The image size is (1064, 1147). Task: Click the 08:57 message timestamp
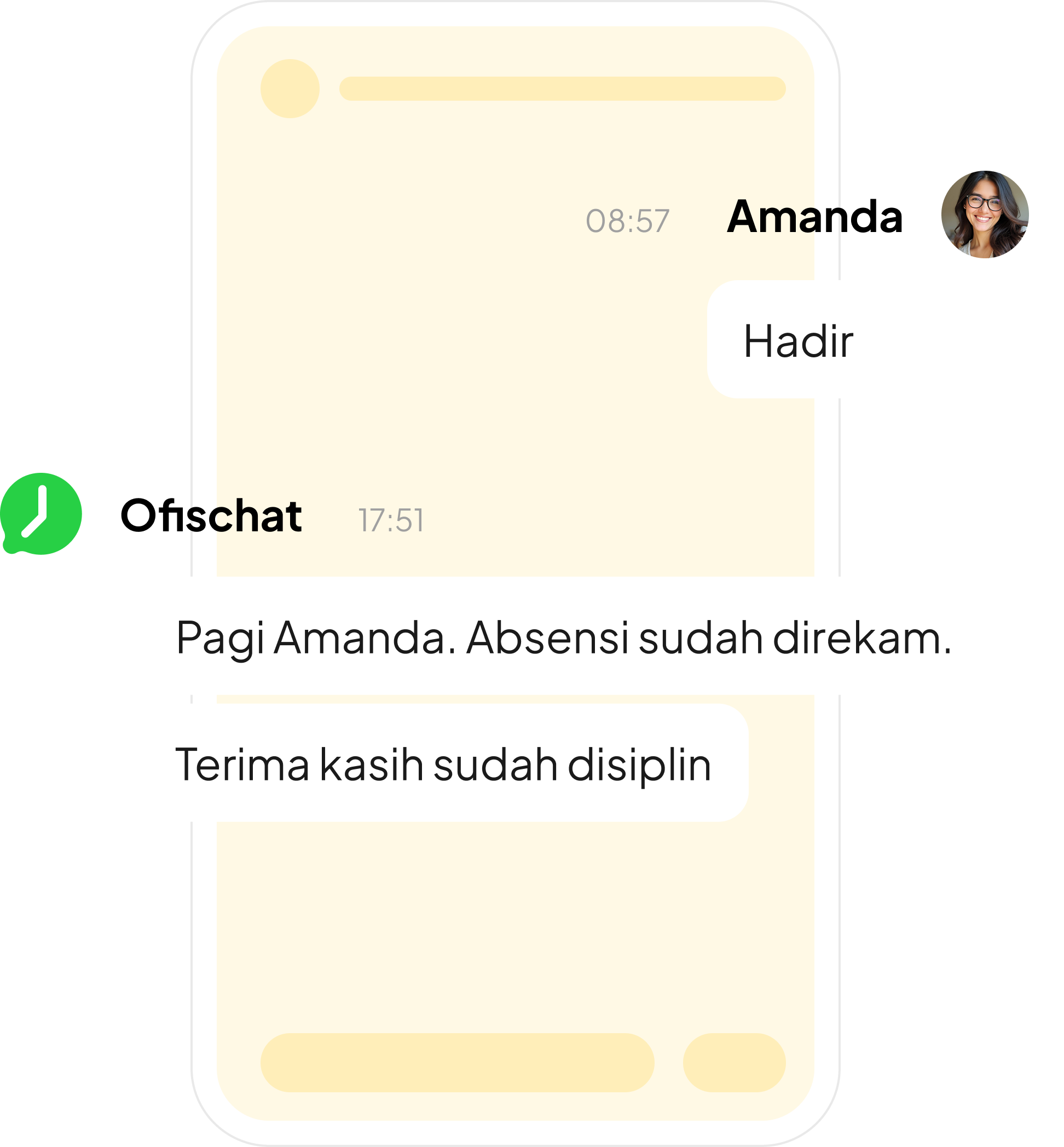(627, 221)
